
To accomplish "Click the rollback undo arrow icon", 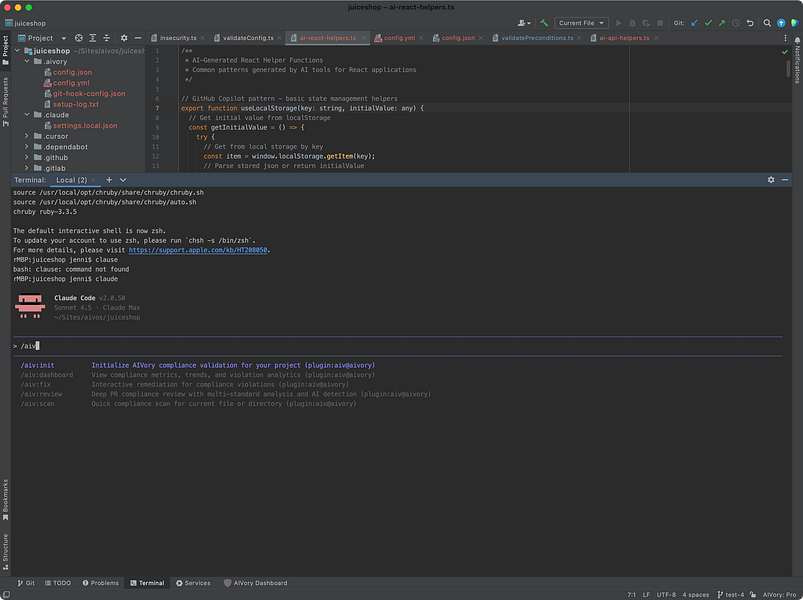I will point(750,22).
